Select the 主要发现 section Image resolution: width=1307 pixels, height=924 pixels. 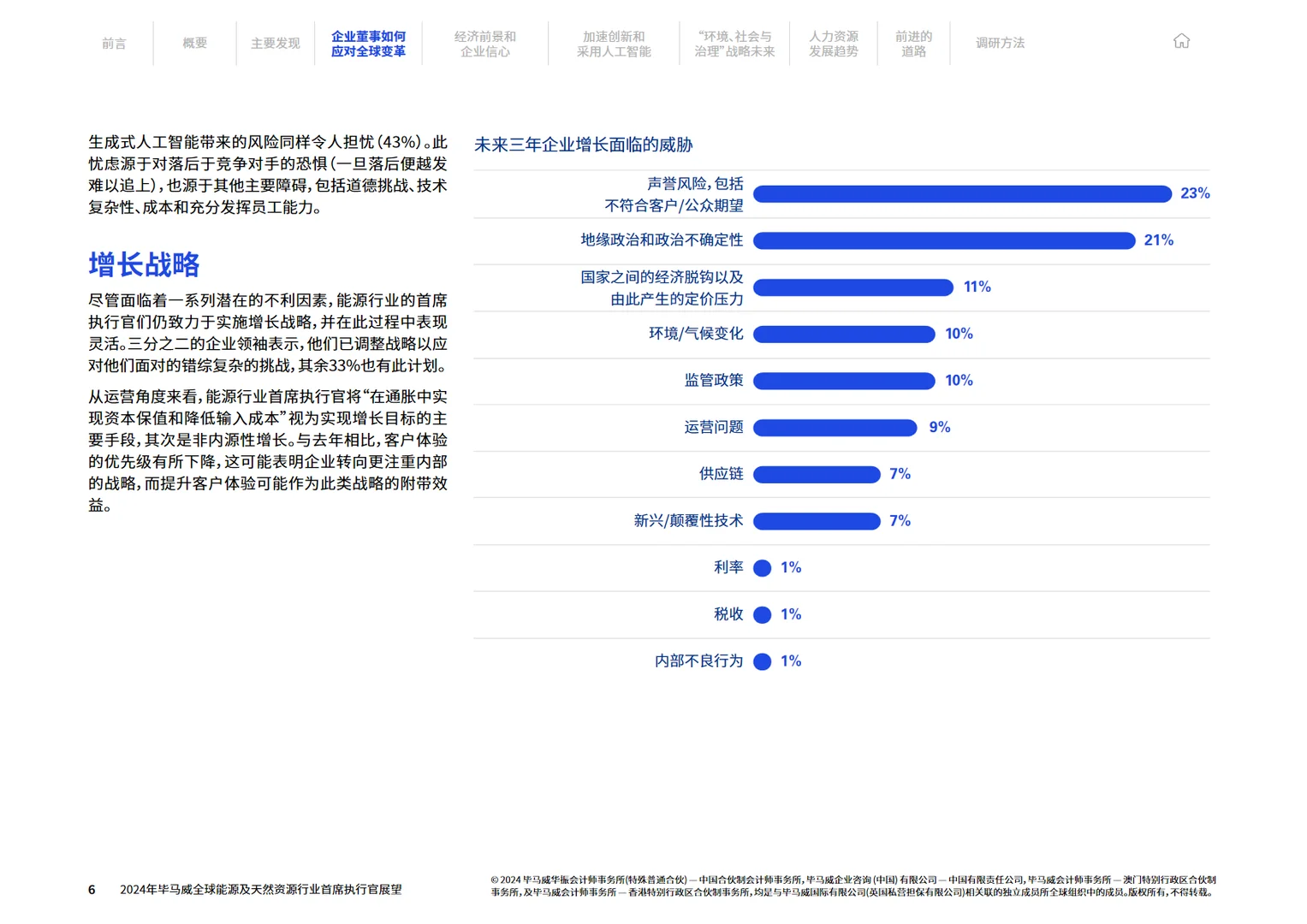(275, 44)
